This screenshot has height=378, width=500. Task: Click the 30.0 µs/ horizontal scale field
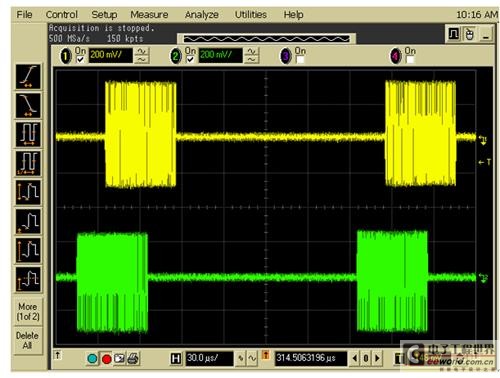[x=209, y=358]
